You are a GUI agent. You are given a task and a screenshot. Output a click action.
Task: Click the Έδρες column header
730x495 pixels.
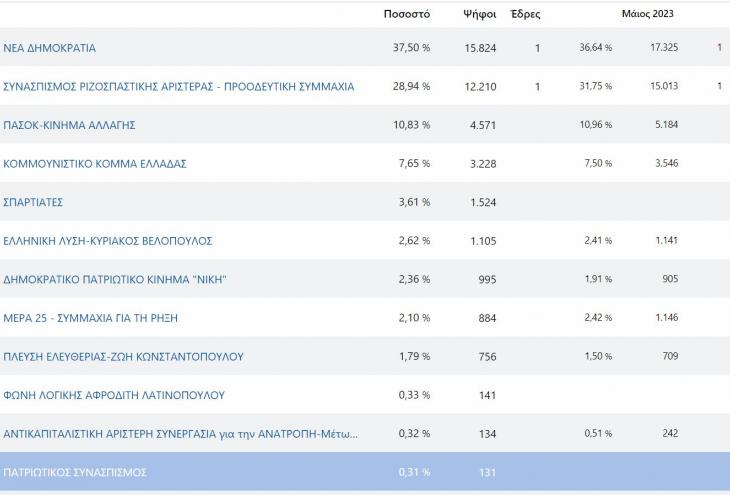pos(526,14)
